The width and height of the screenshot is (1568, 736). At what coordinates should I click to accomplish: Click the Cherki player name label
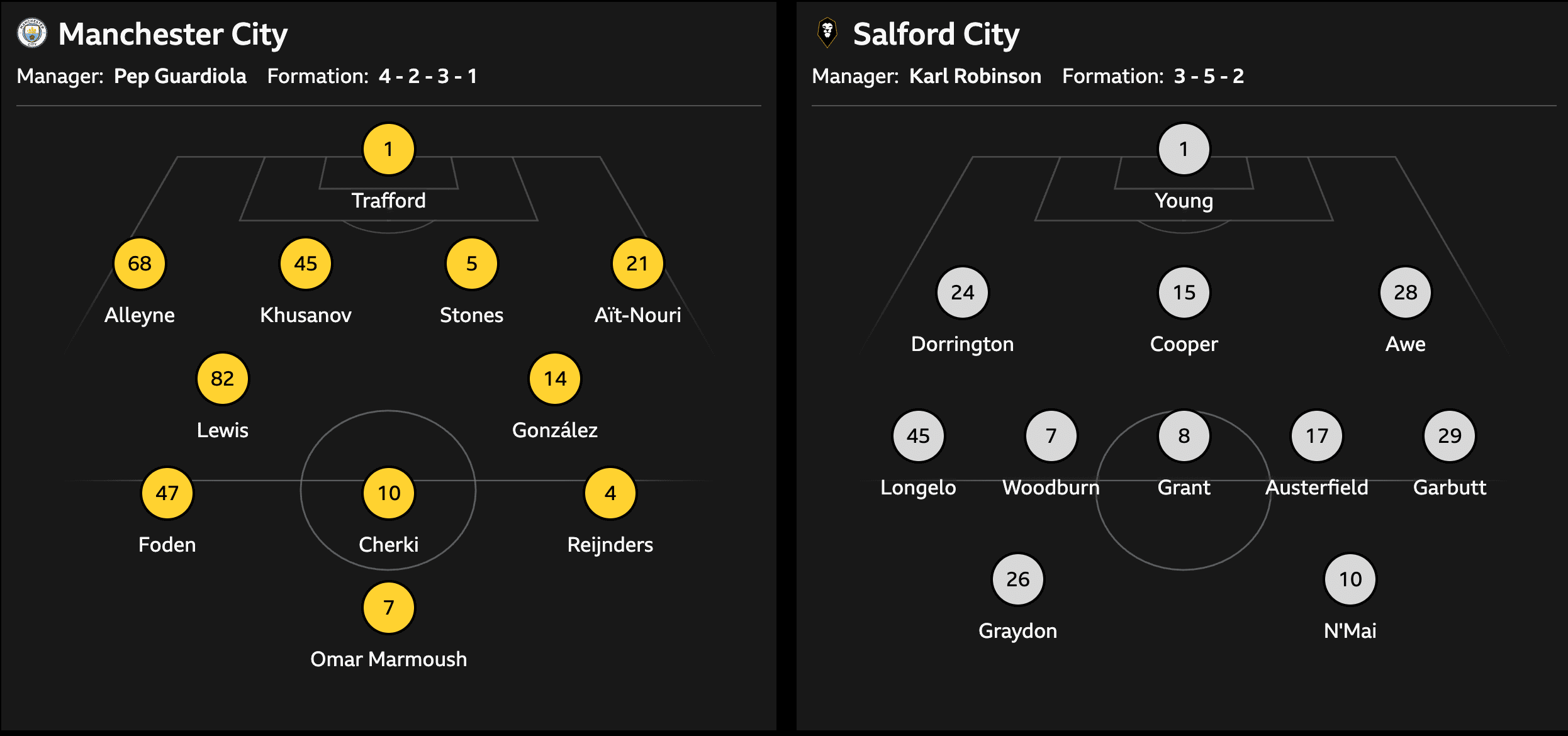(389, 545)
